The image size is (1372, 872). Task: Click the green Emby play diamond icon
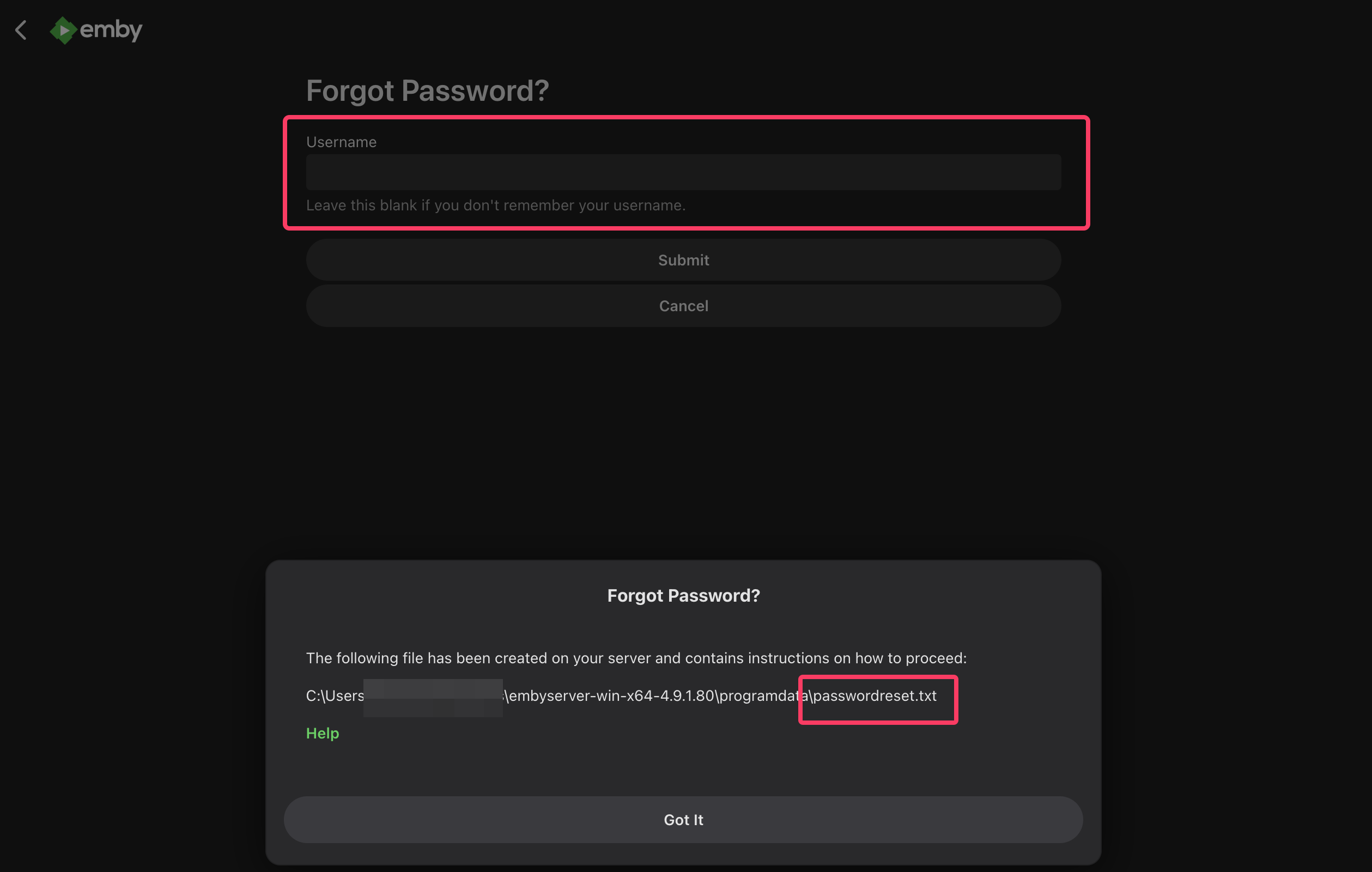pos(63,31)
